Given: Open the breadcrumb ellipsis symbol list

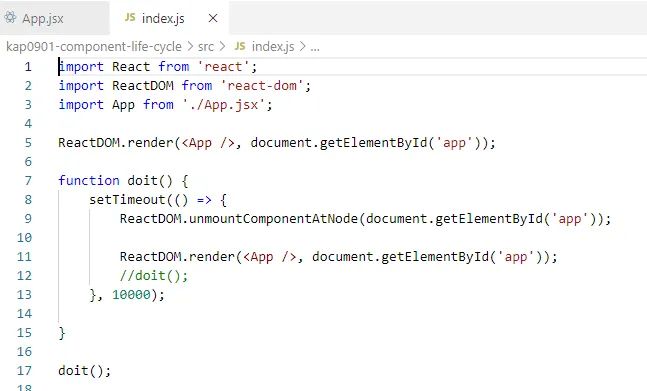Looking at the screenshot, I should point(315,47).
